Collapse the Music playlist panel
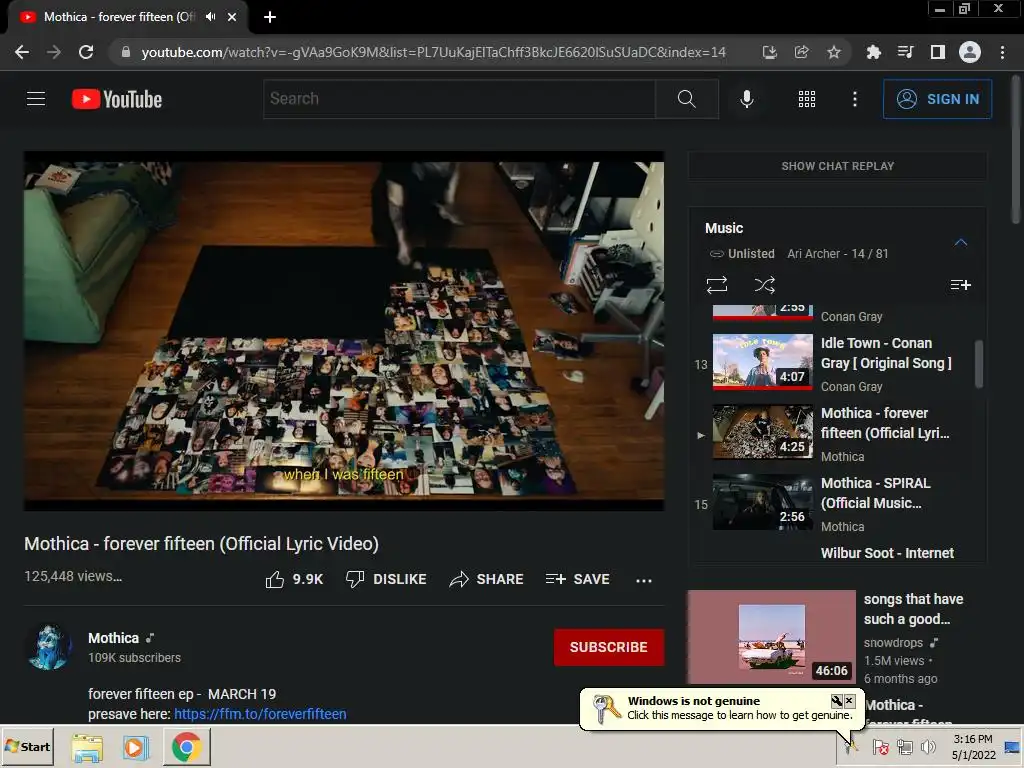This screenshot has width=1024, height=768. point(960,242)
